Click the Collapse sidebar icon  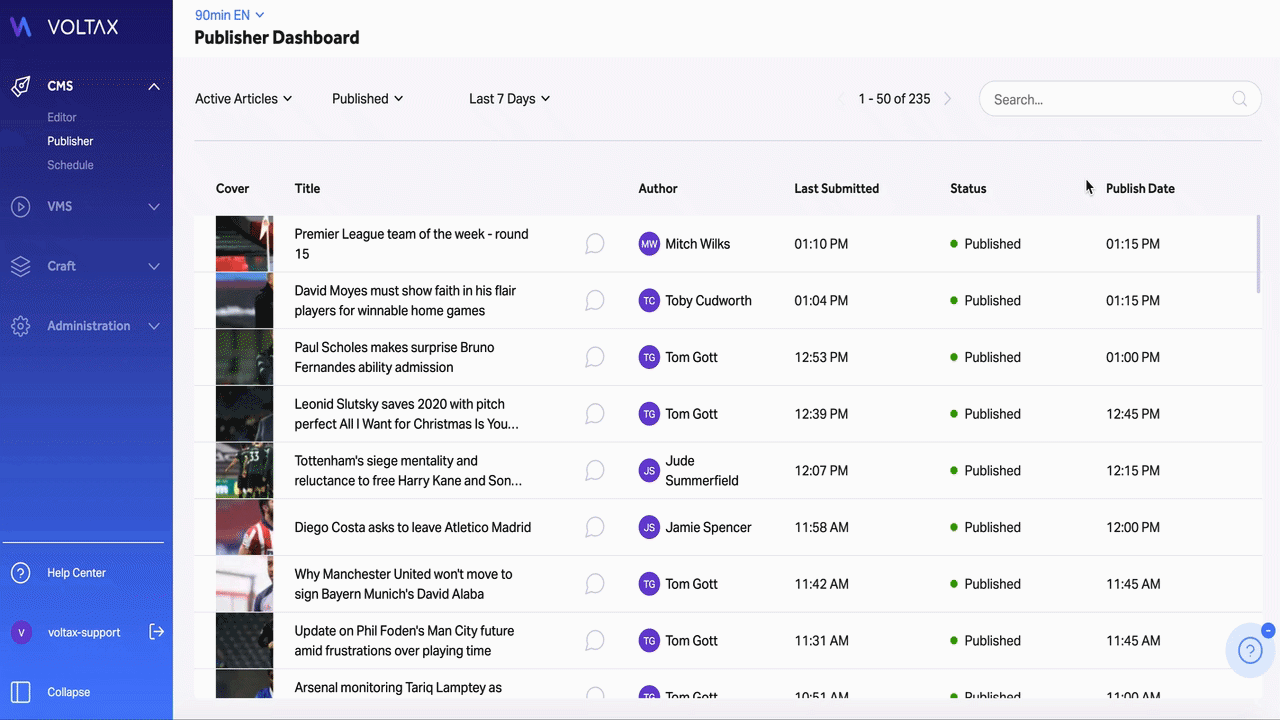(21, 692)
